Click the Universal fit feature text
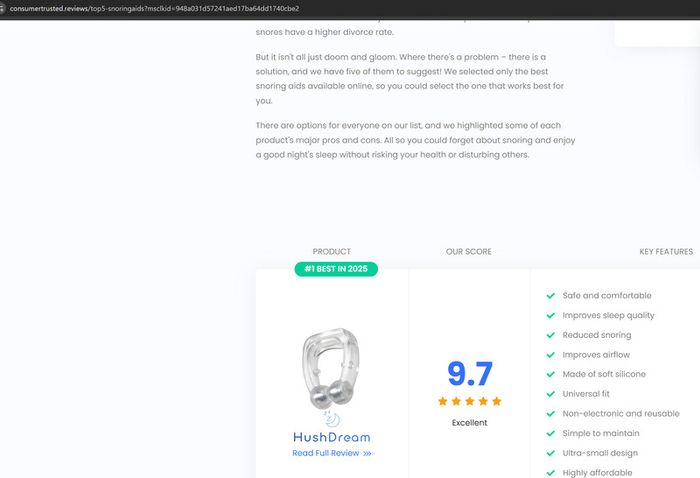700x478 pixels. [586, 394]
